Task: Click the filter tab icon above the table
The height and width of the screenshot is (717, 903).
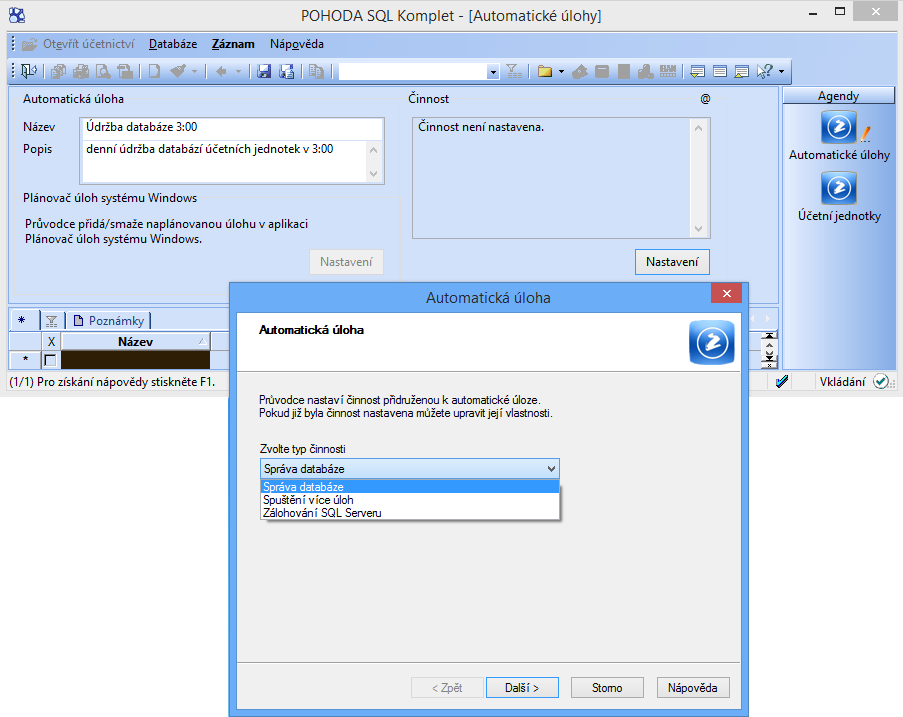Action: click(x=51, y=320)
